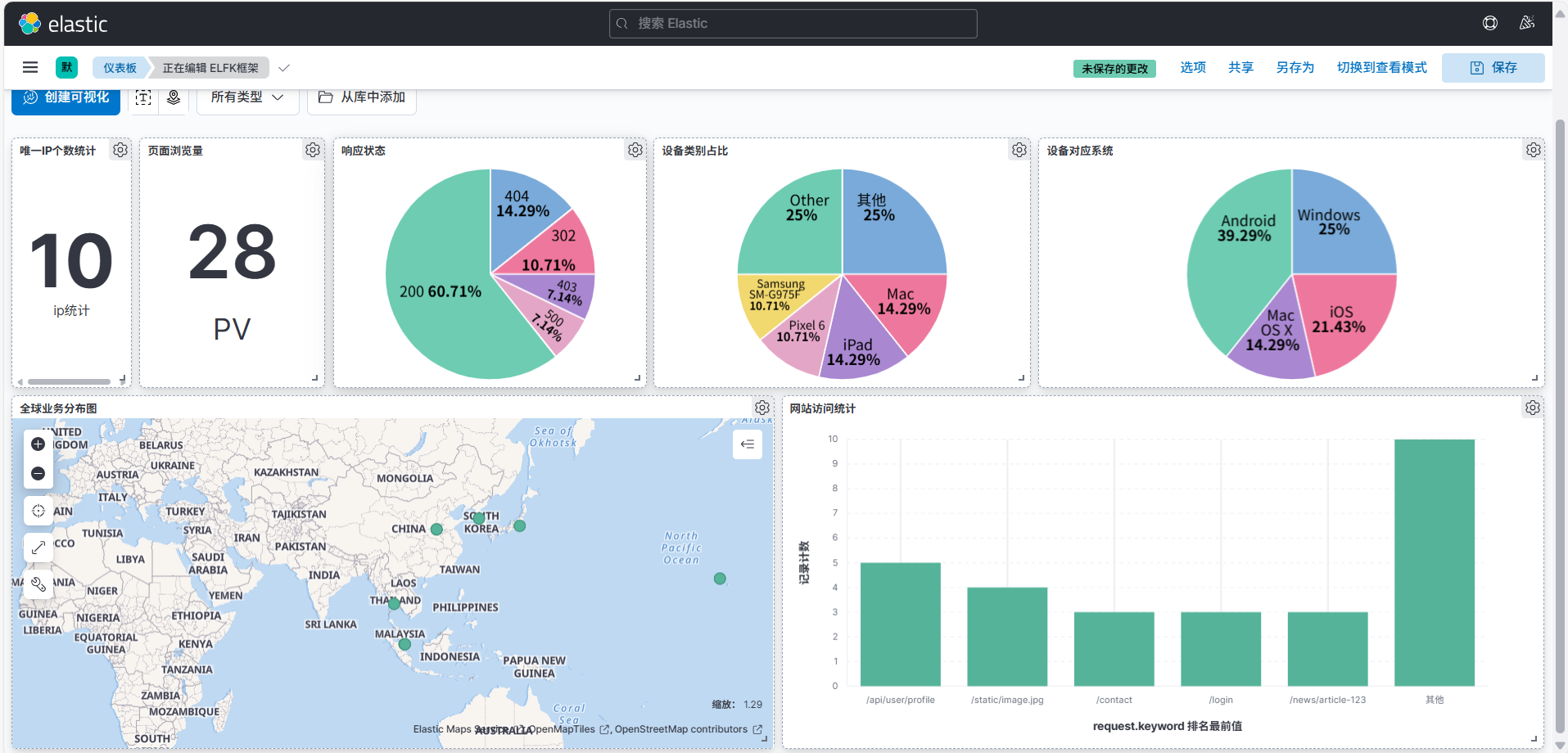Image resolution: width=1568 pixels, height=753 pixels.
Task: Zoom out on the map
Action: click(x=38, y=474)
